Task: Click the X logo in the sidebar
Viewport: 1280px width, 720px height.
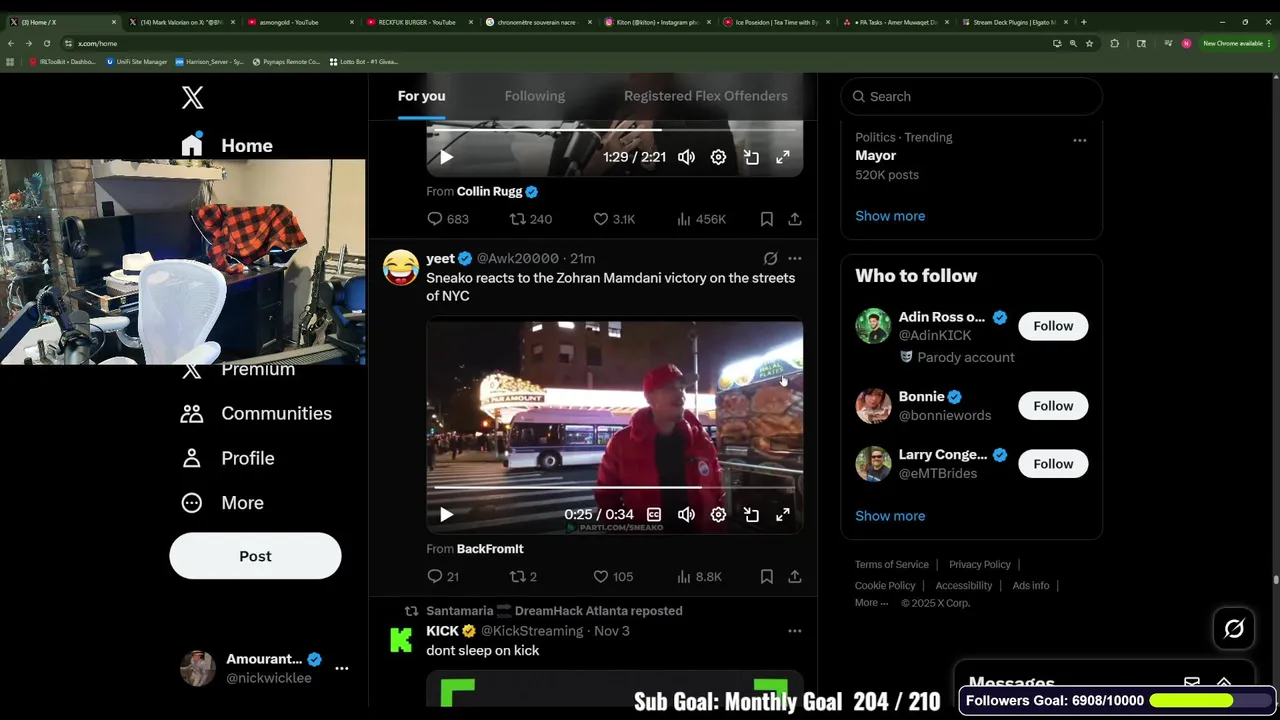Action: click(x=193, y=97)
